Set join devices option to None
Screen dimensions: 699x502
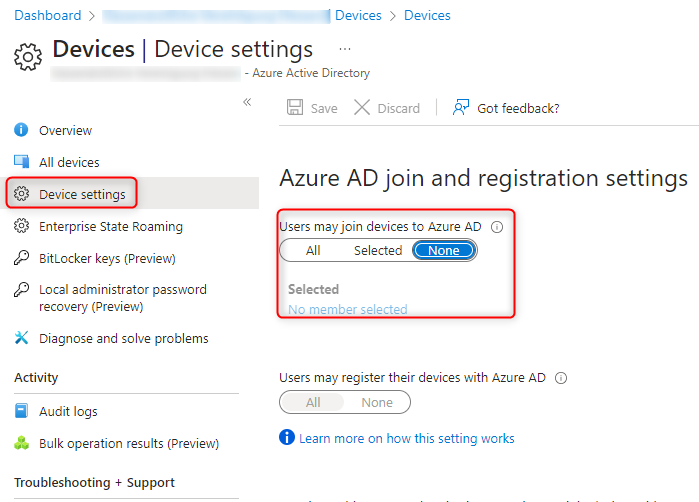pos(444,251)
